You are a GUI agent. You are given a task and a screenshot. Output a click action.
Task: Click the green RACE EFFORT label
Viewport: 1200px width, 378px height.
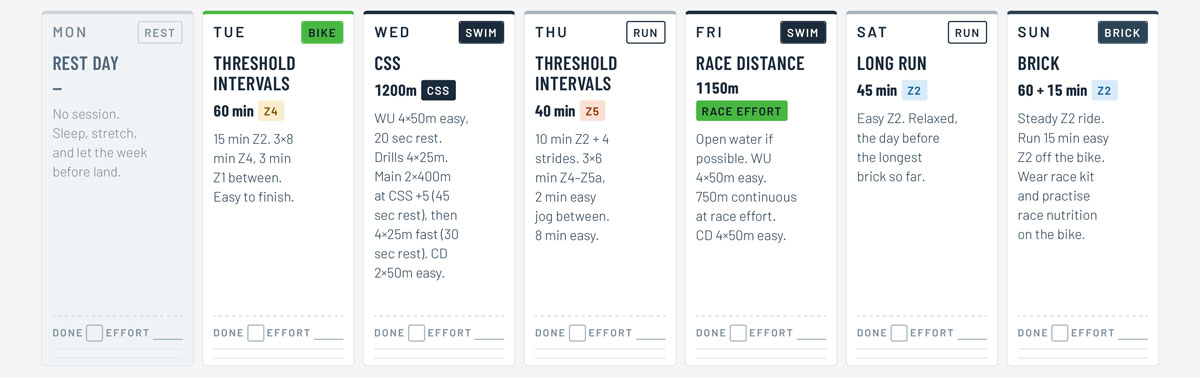pos(741,111)
